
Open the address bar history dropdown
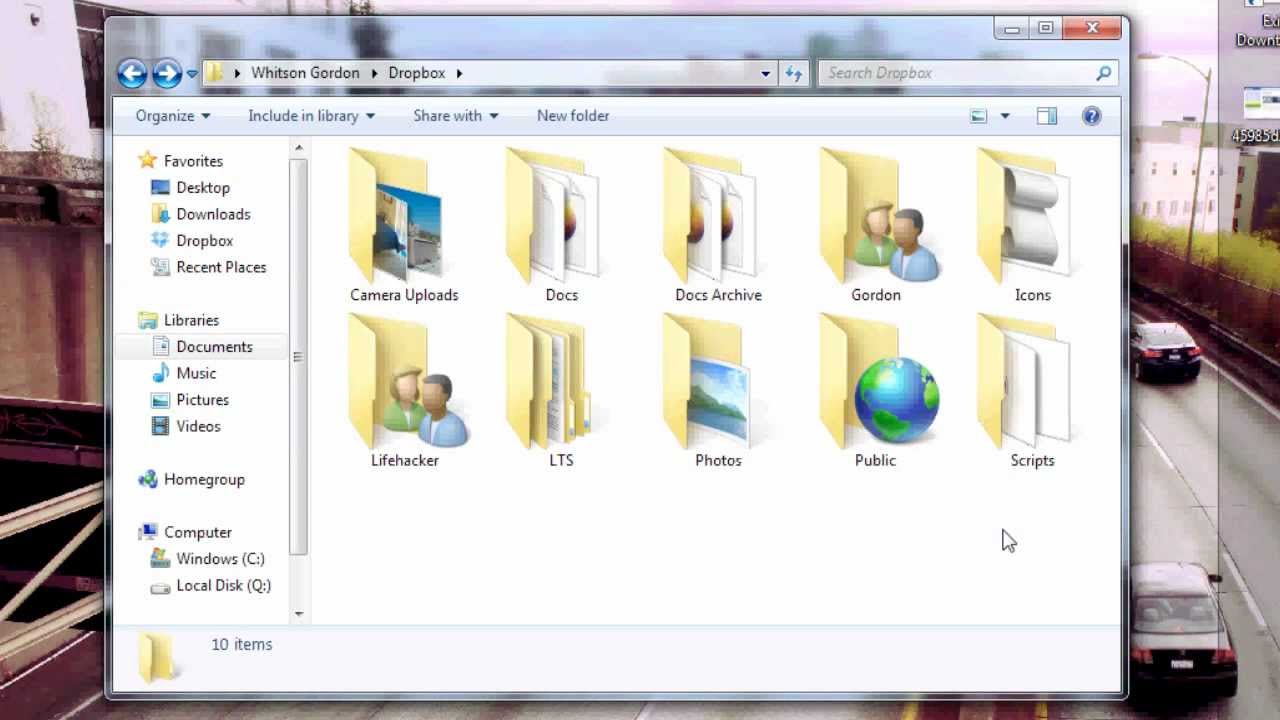(765, 72)
